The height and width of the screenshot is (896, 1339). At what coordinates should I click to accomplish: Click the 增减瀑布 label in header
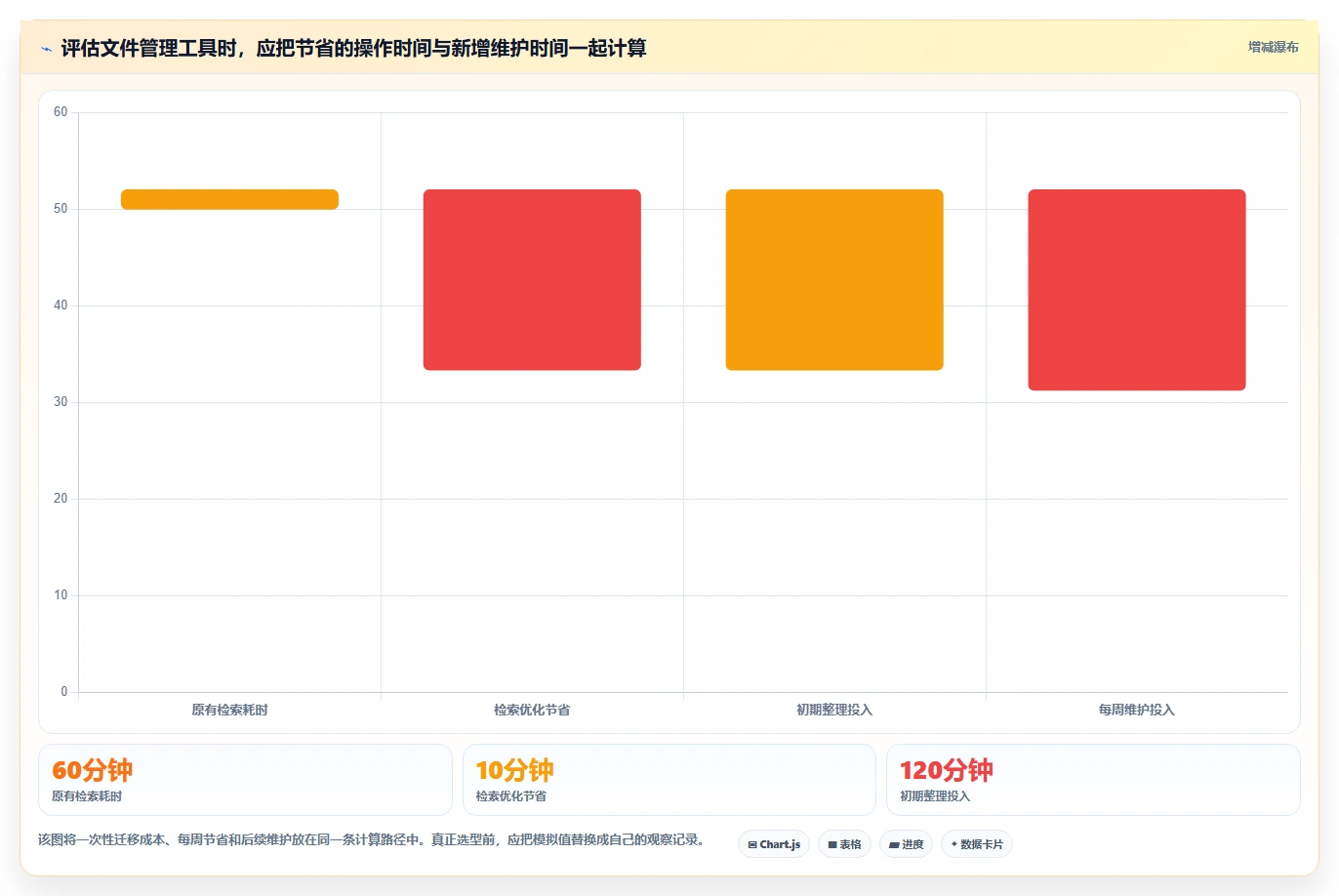point(1273,47)
